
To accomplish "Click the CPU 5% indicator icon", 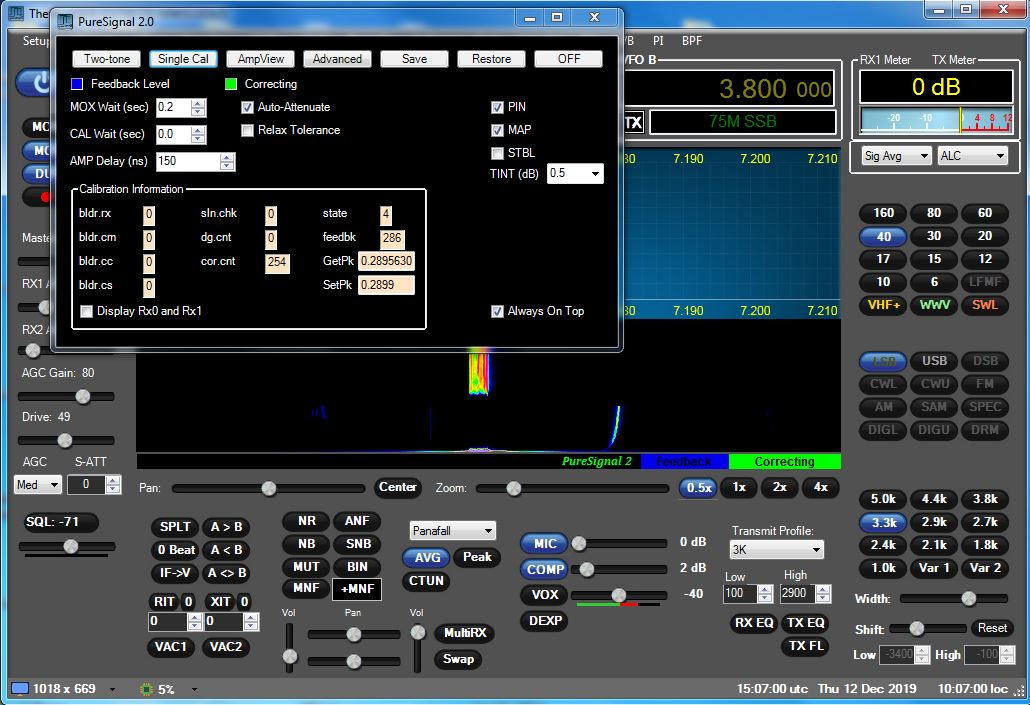I will [x=146, y=689].
